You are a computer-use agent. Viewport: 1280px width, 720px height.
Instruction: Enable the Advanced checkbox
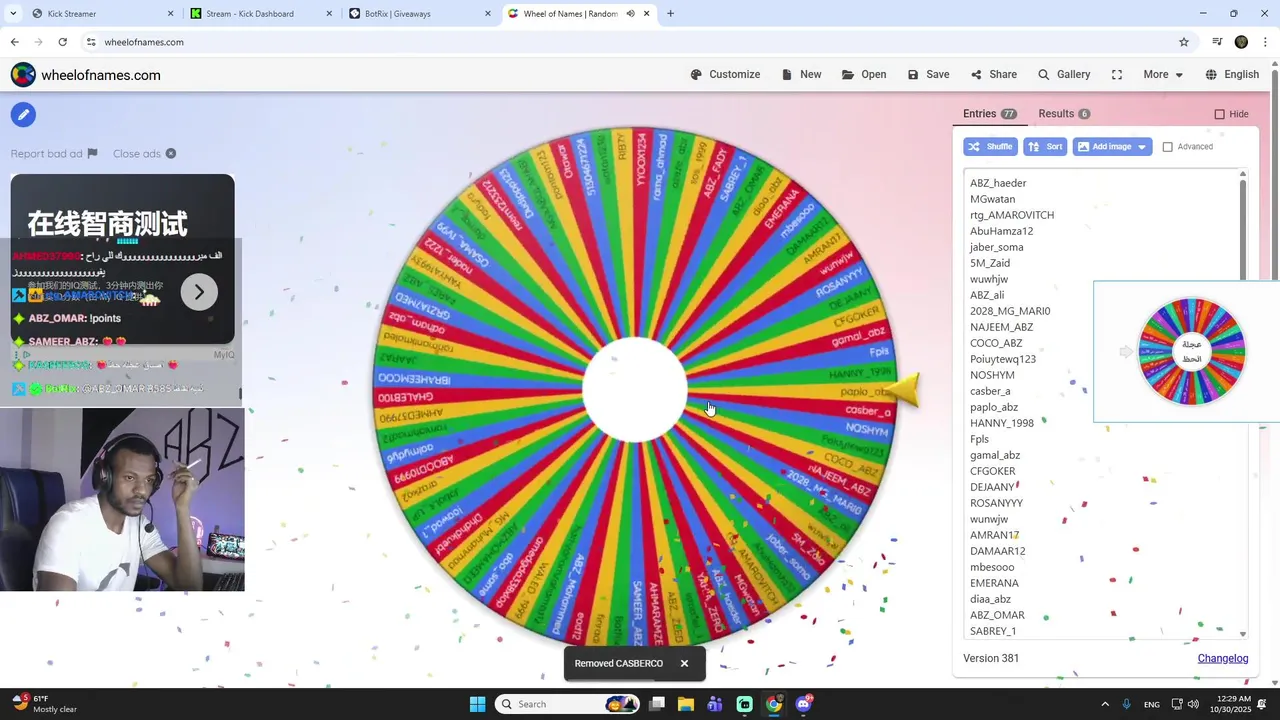[1167, 147]
